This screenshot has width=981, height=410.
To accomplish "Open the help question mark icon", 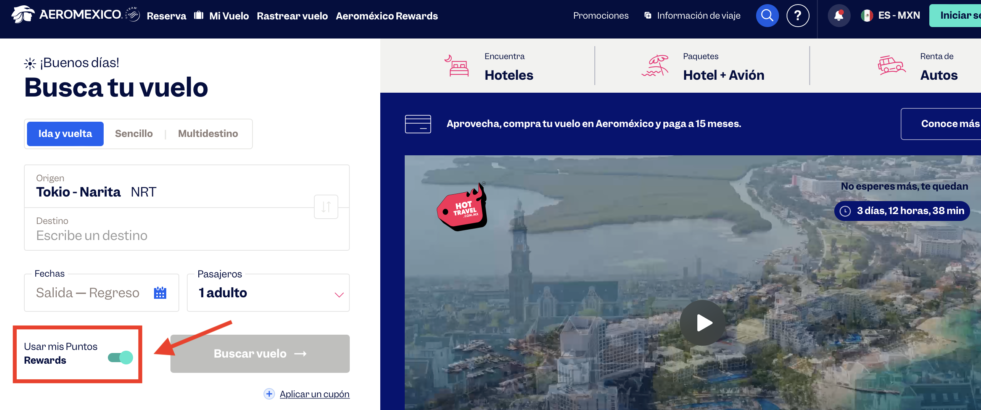I will (798, 15).
